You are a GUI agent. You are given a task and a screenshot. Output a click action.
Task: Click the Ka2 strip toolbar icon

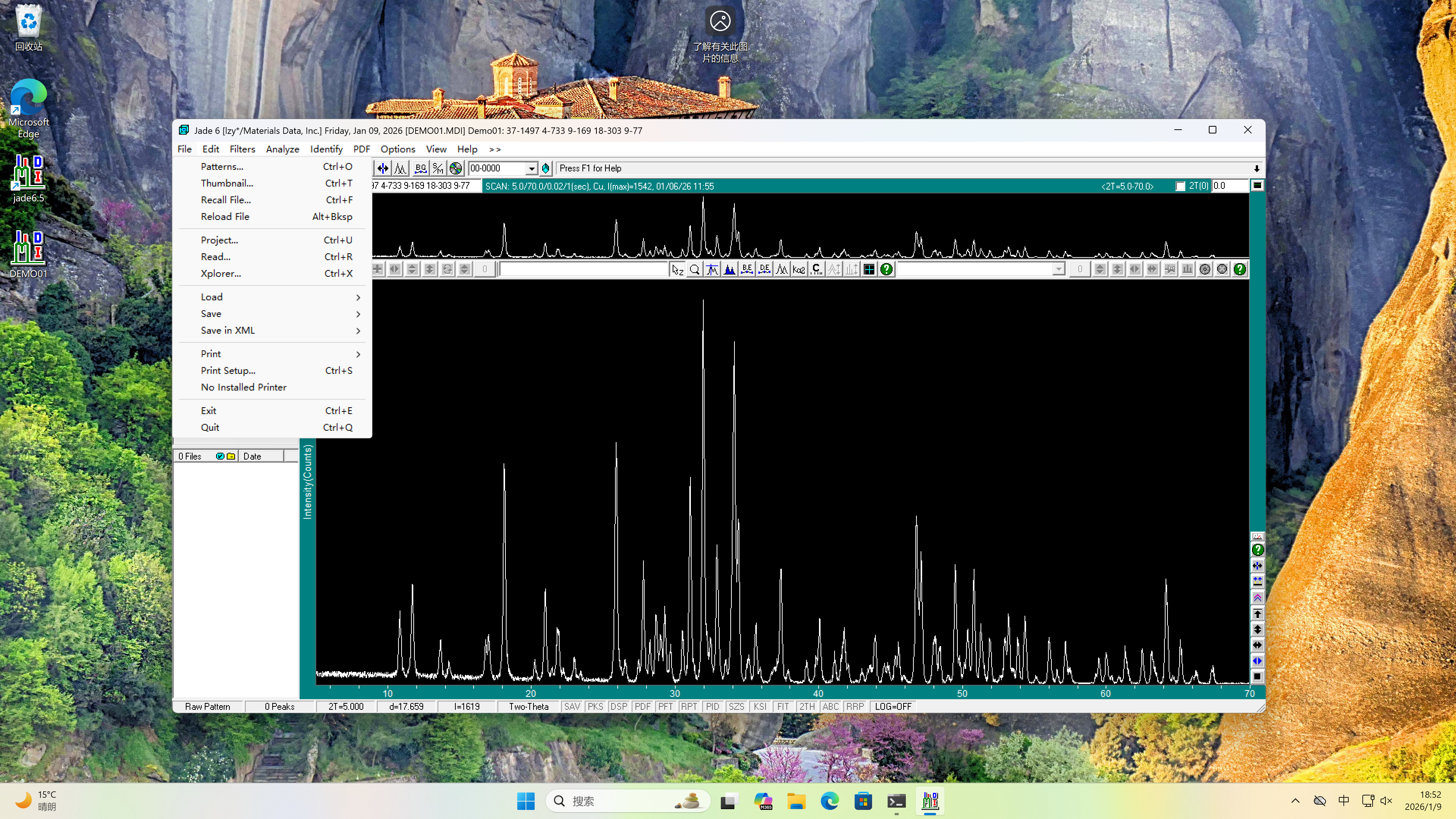coord(799,270)
